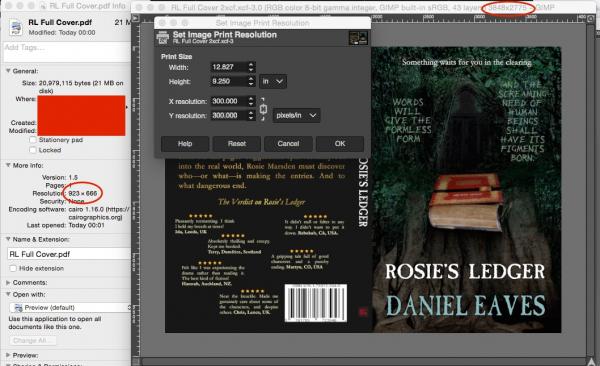The image size is (600, 366).
Task: Click the image thumbnail in dialog header
Action: 358,38
